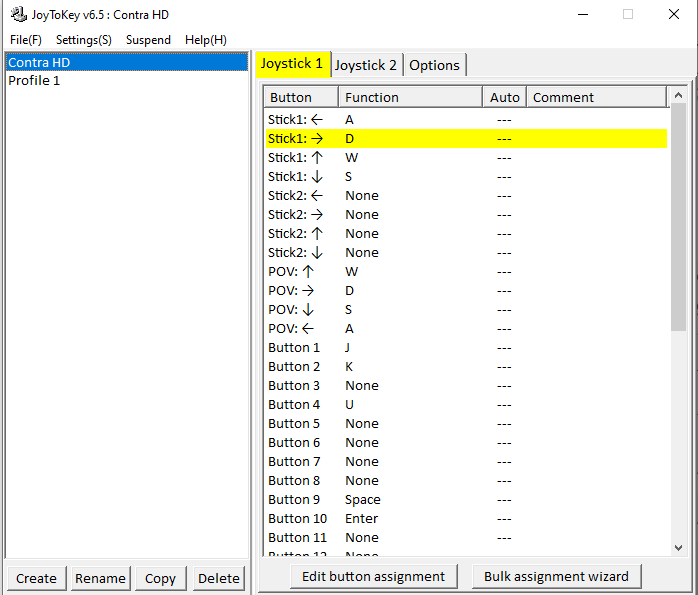Click the Button column header
698x595 pixels.
point(301,97)
